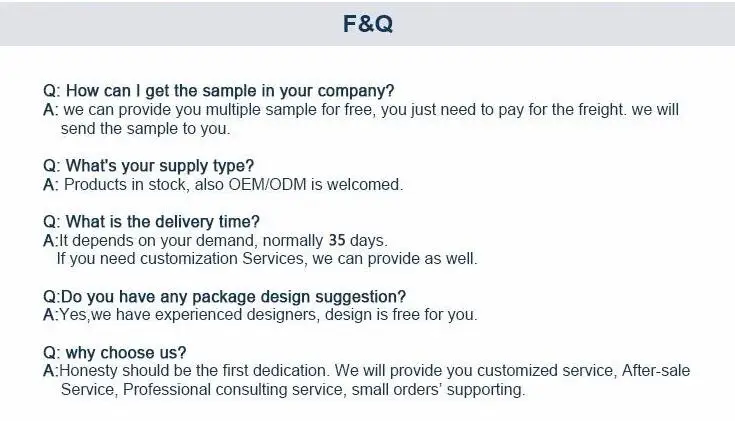735x421 pixels.
Task: Click the customization Services line
Action: [x=267, y=259]
